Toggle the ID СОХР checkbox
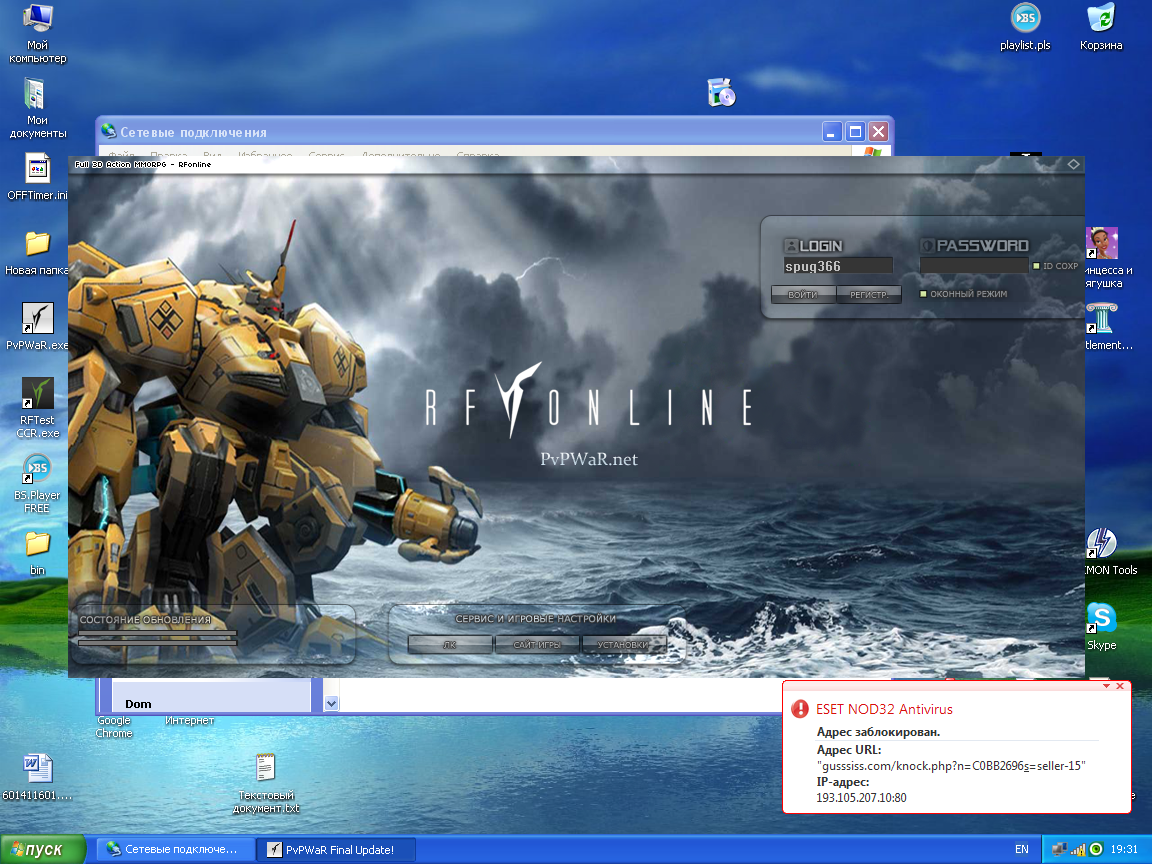 (x=1037, y=266)
